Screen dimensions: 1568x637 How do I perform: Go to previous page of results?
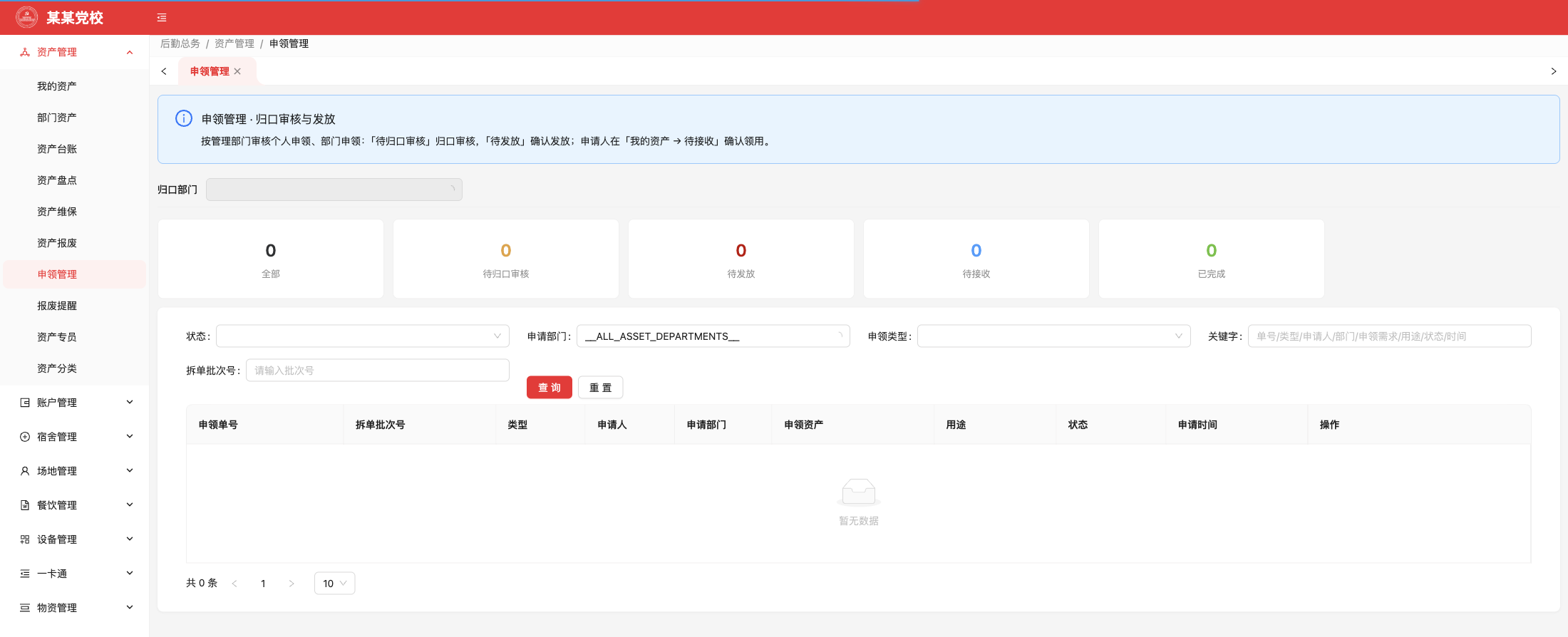click(x=234, y=584)
